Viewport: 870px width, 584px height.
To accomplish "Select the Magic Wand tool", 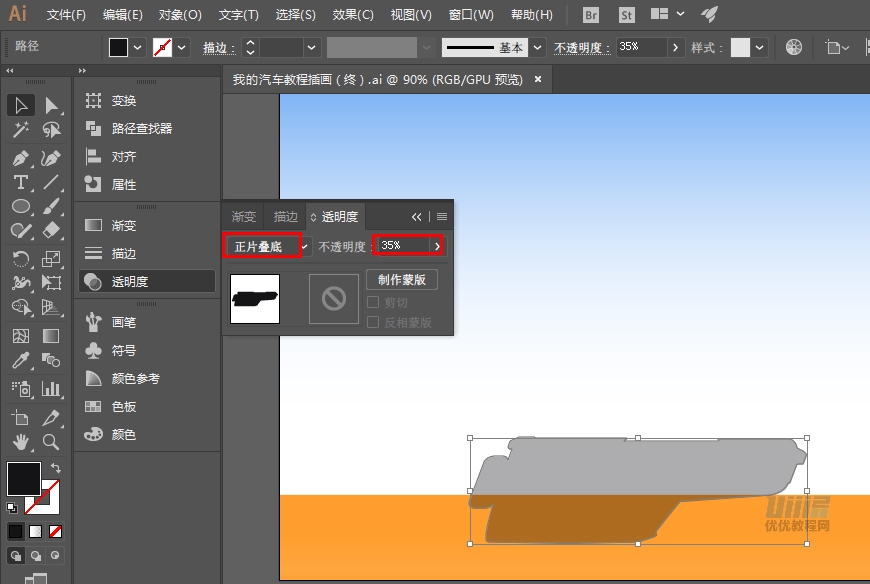I will [x=20, y=131].
